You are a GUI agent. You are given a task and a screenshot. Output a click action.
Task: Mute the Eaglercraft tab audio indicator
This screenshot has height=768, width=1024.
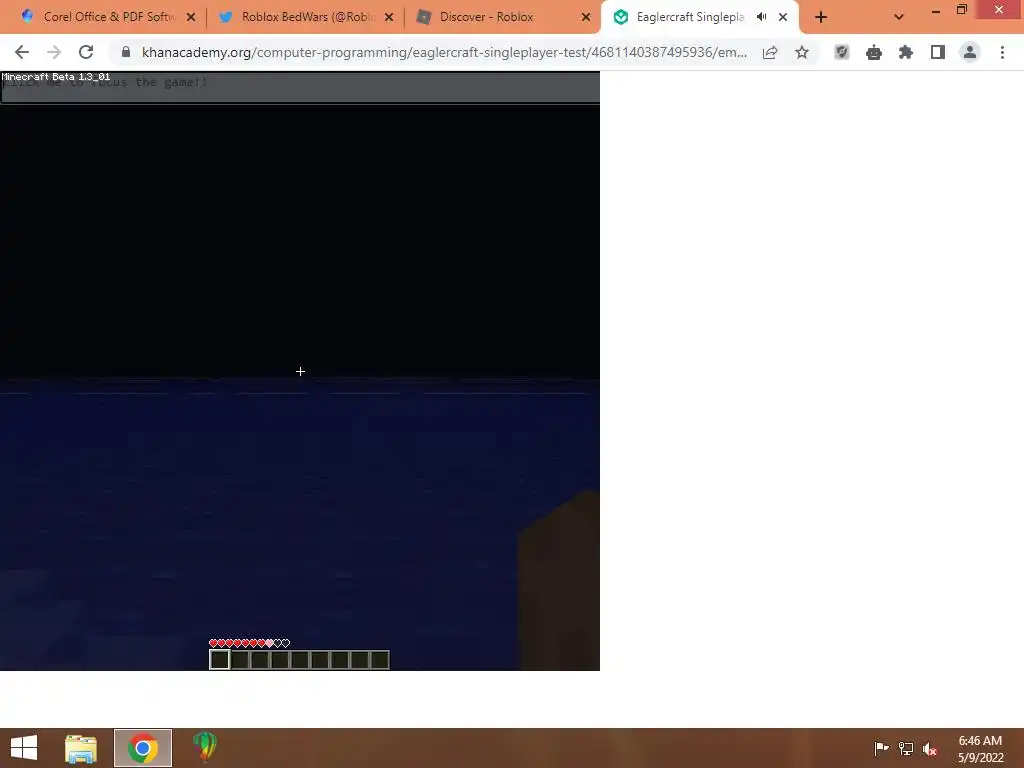(761, 17)
